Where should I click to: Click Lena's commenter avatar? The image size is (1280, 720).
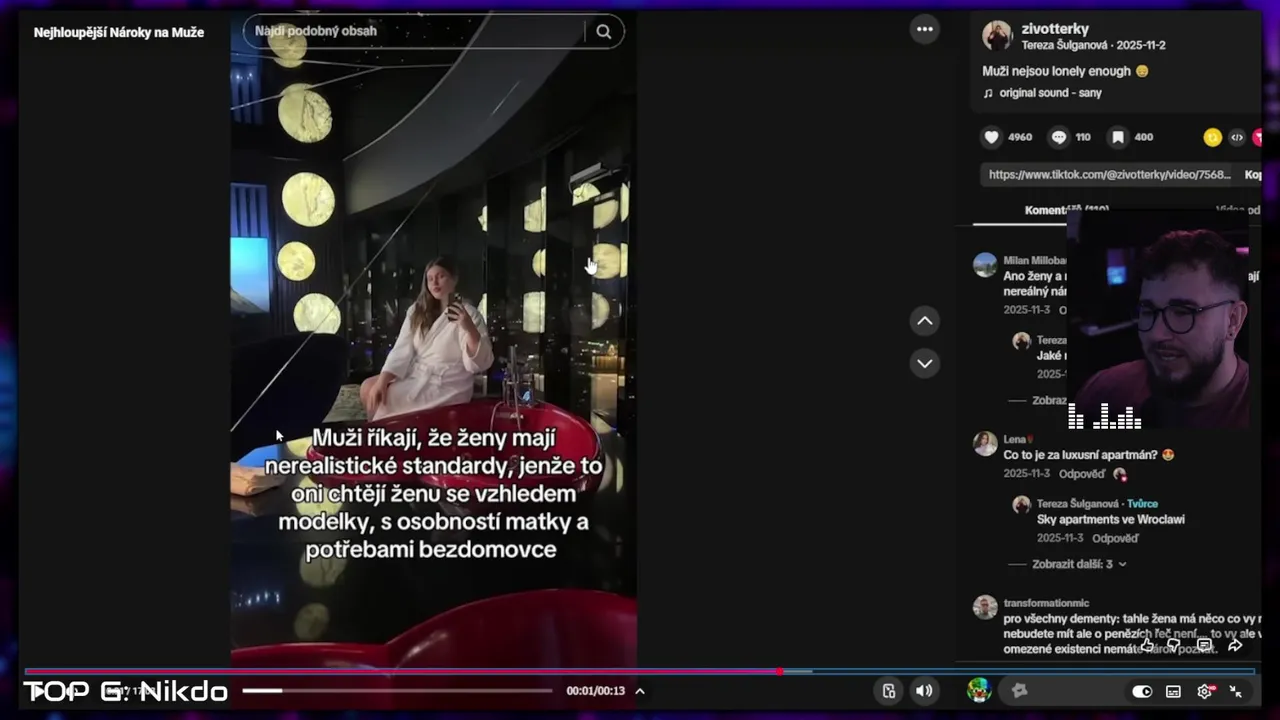pos(985,443)
